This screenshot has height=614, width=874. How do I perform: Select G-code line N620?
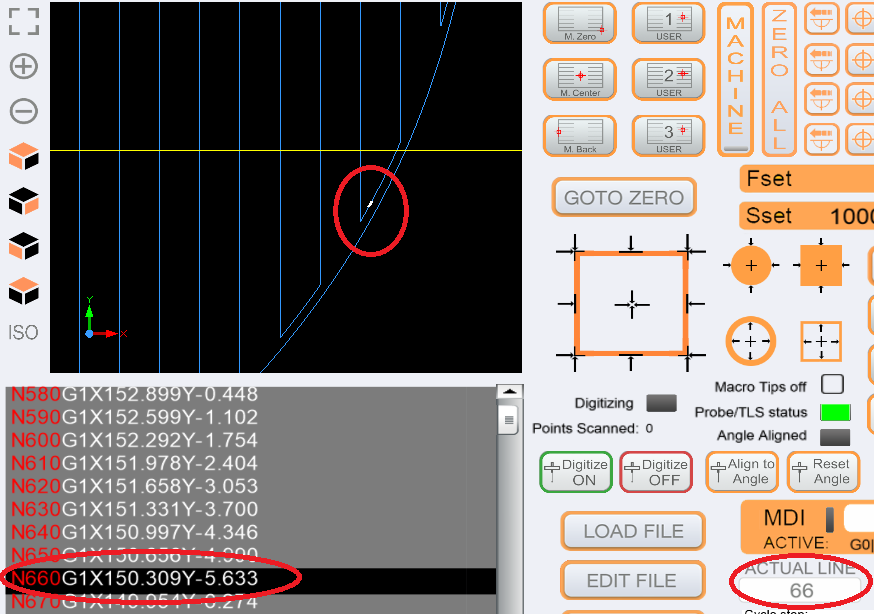251,486
